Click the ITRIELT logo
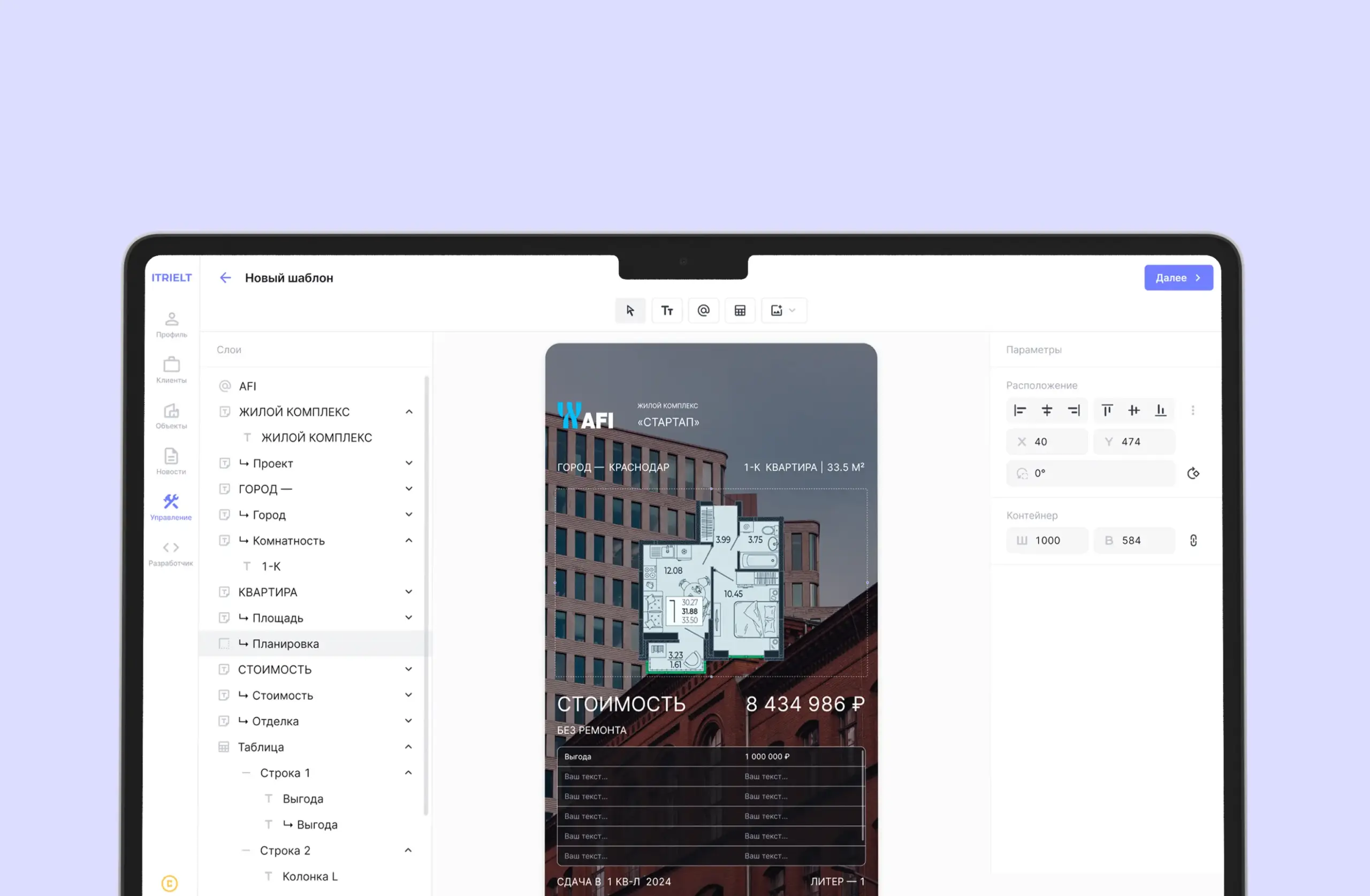This screenshot has width=1370, height=896. [172, 278]
